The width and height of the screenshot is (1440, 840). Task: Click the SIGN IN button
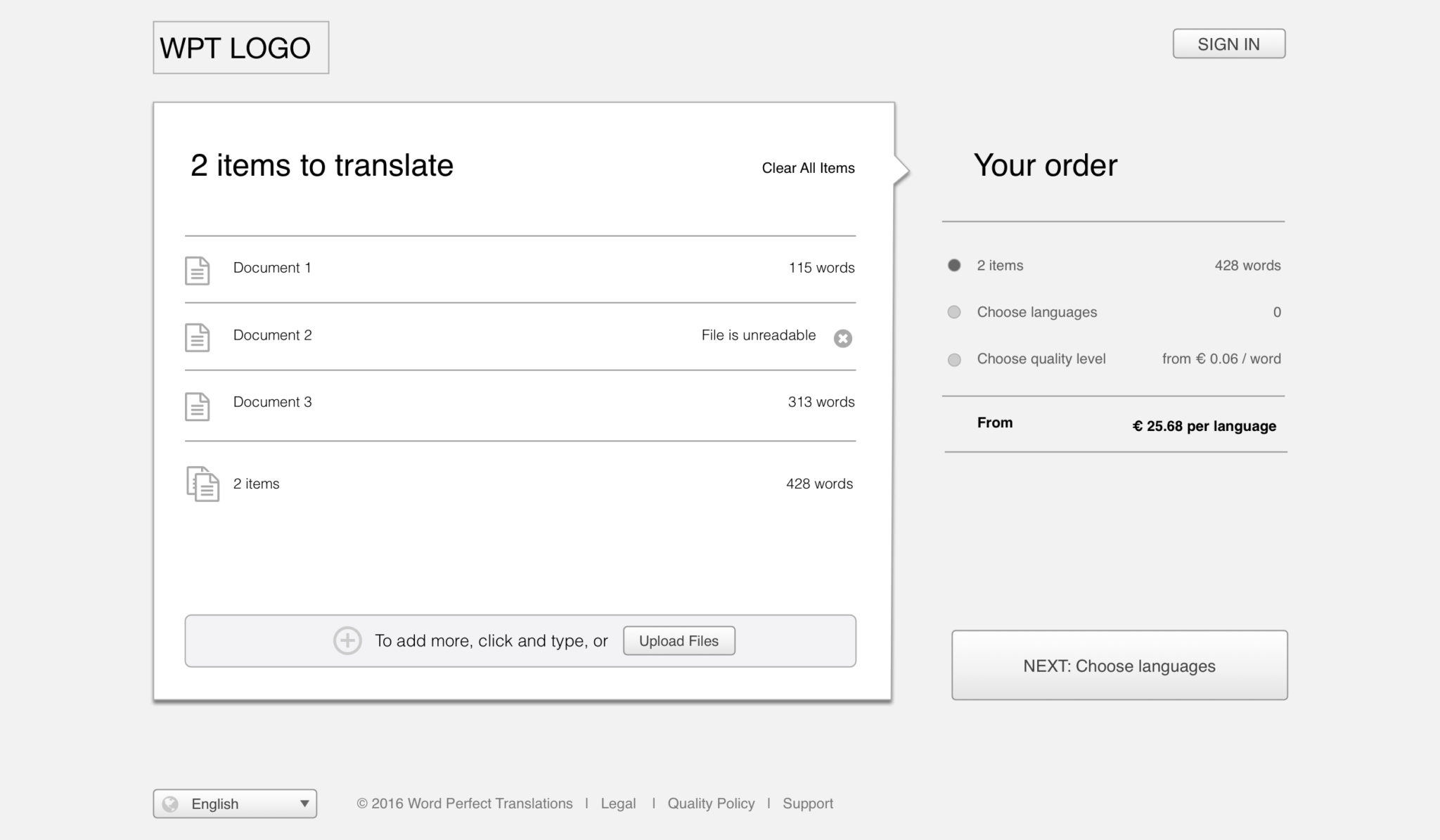click(1229, 44)
